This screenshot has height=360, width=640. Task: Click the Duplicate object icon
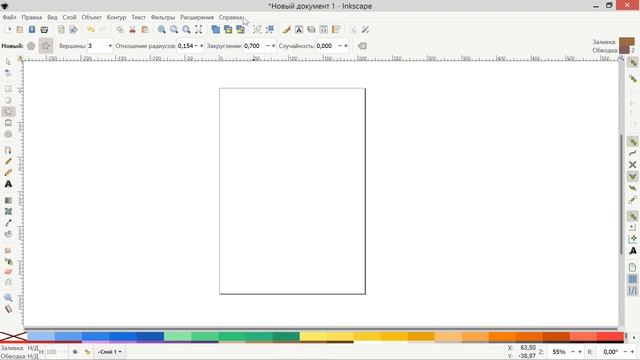click(x=216, y=29)
